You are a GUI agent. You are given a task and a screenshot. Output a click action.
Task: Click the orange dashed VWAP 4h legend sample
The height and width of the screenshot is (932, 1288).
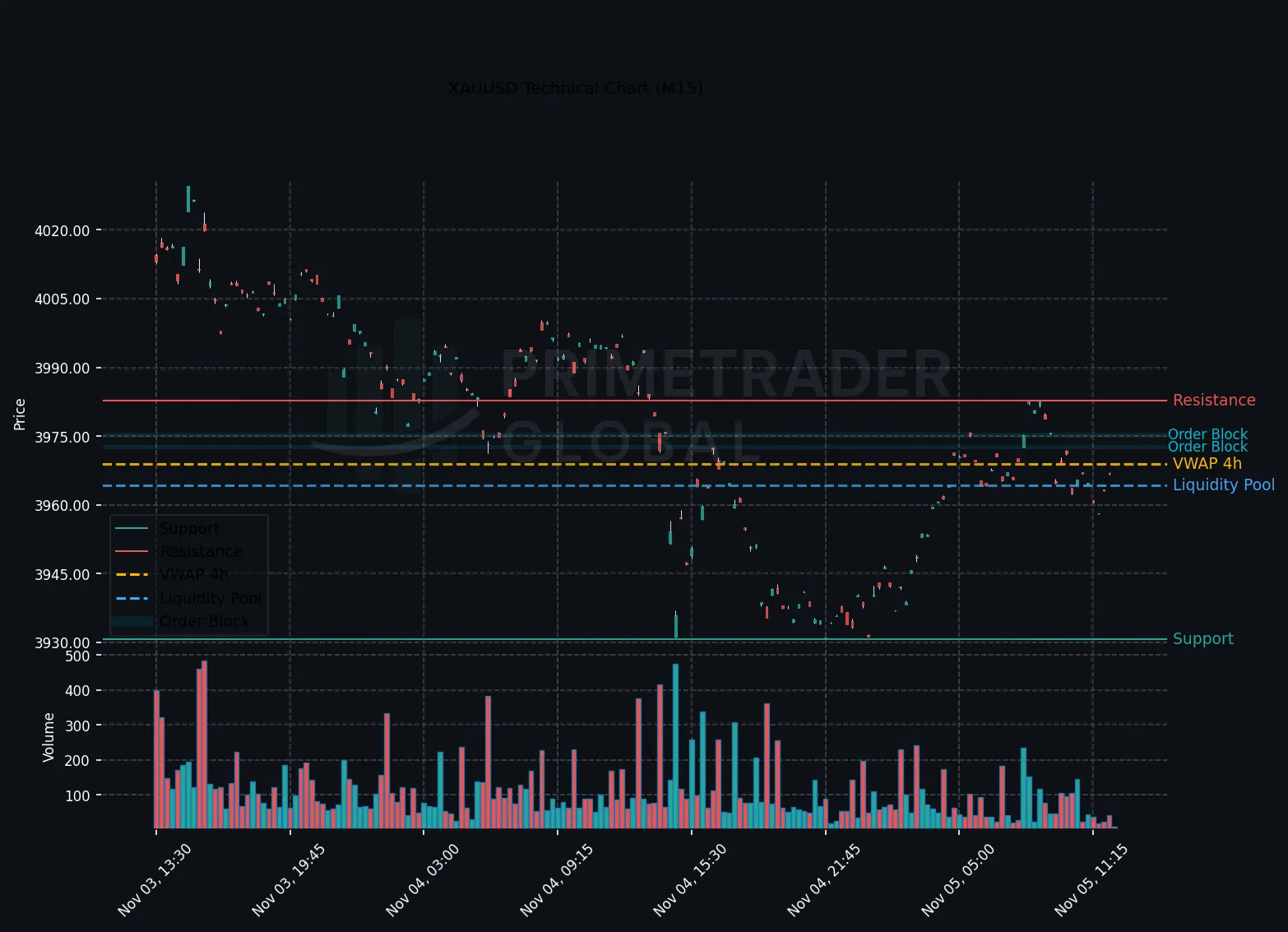click(x=132, y=575)
